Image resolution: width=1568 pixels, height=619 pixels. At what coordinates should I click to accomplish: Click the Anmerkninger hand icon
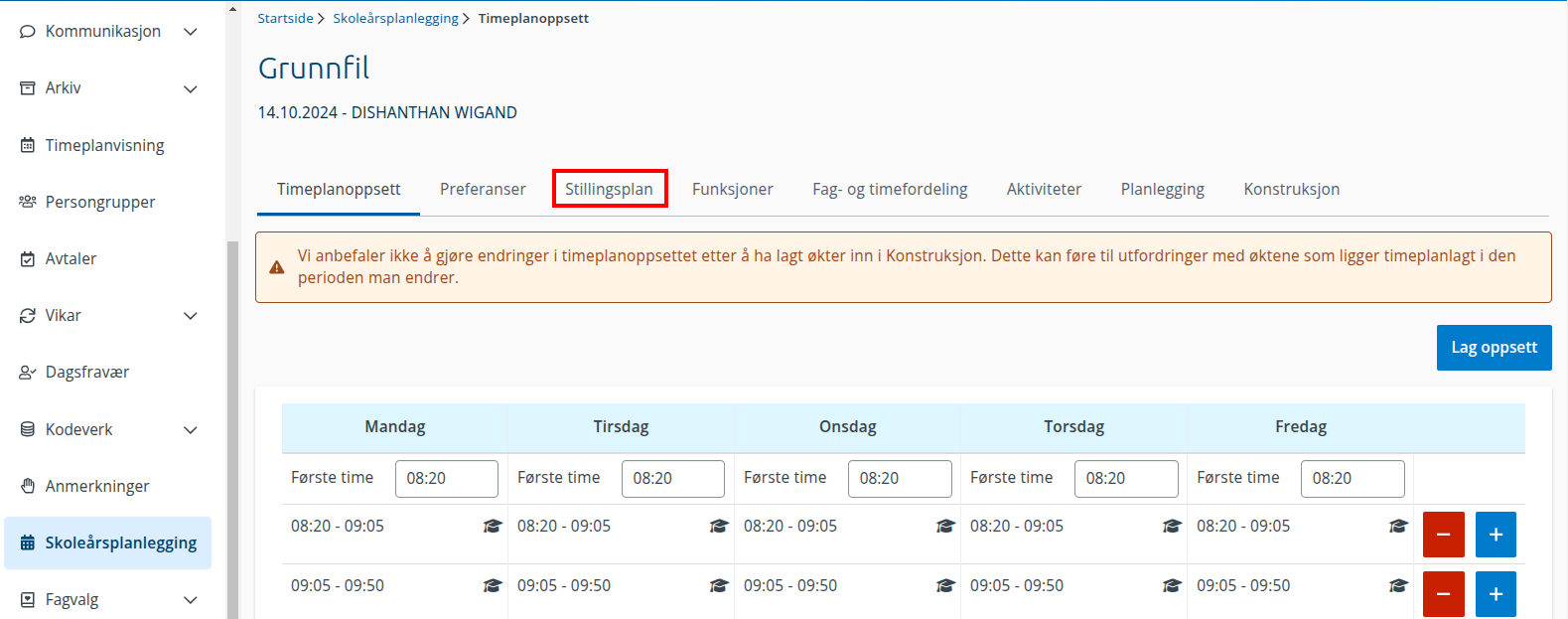(x=28, y=486)
